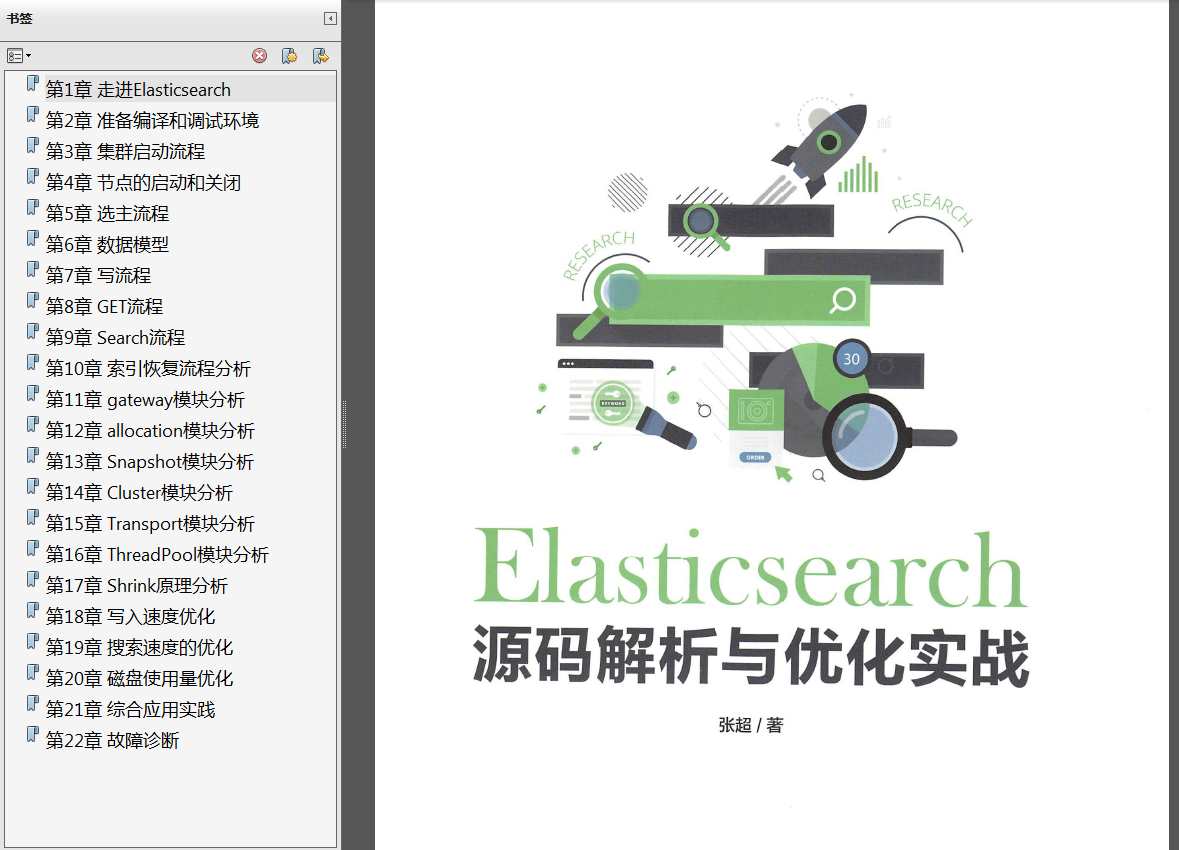Open bookmark 第11章 gateway模块分析
This screenshot has height=850, width=1179.
pos(146,399)
